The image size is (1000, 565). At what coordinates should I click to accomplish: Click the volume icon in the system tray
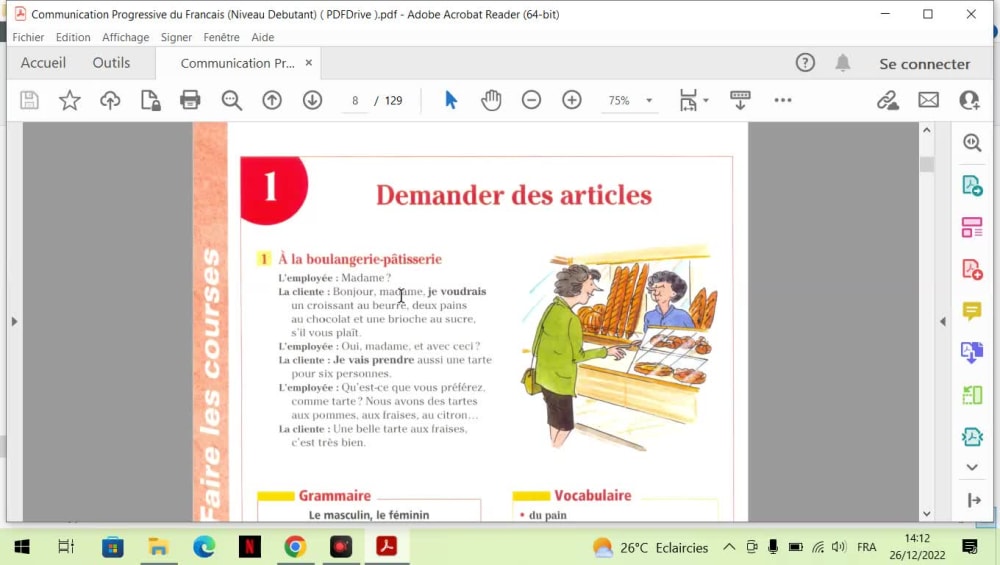839,547
